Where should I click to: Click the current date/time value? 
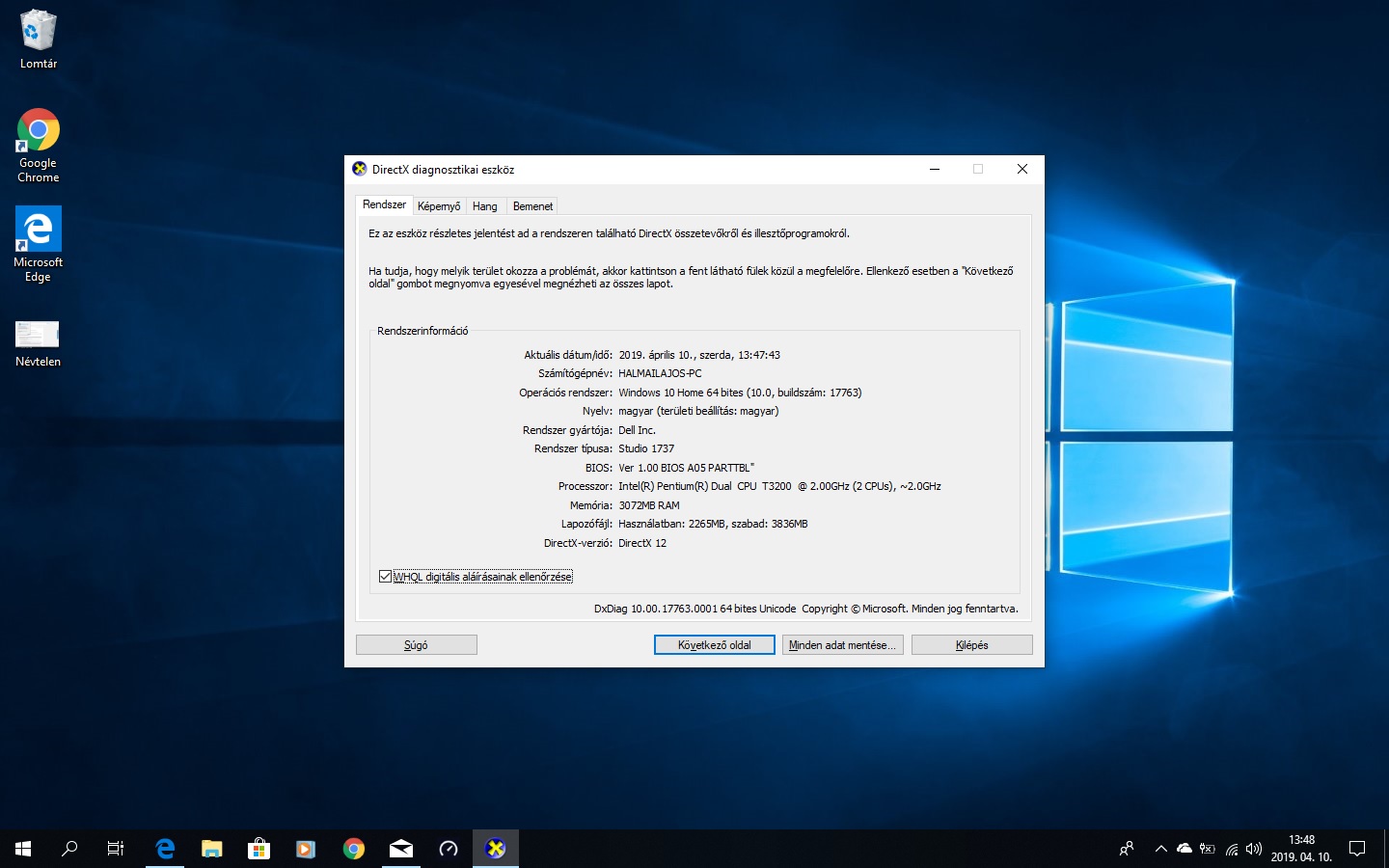699,355
